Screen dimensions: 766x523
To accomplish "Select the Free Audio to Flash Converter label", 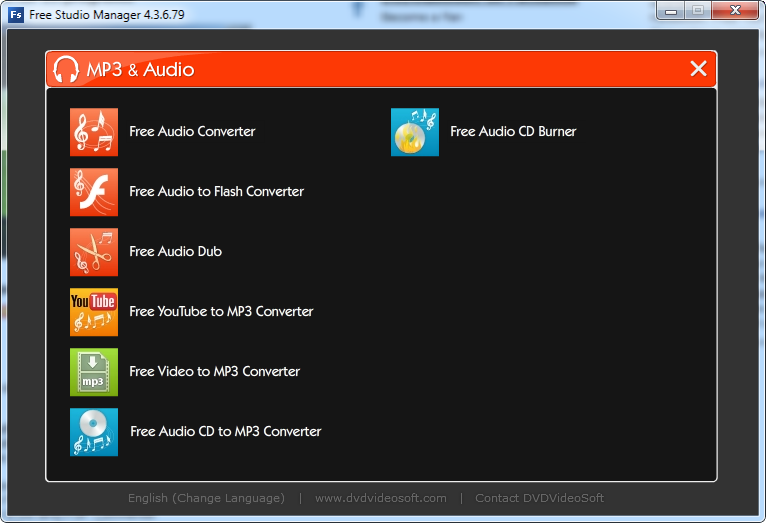I will click(216, 191).
